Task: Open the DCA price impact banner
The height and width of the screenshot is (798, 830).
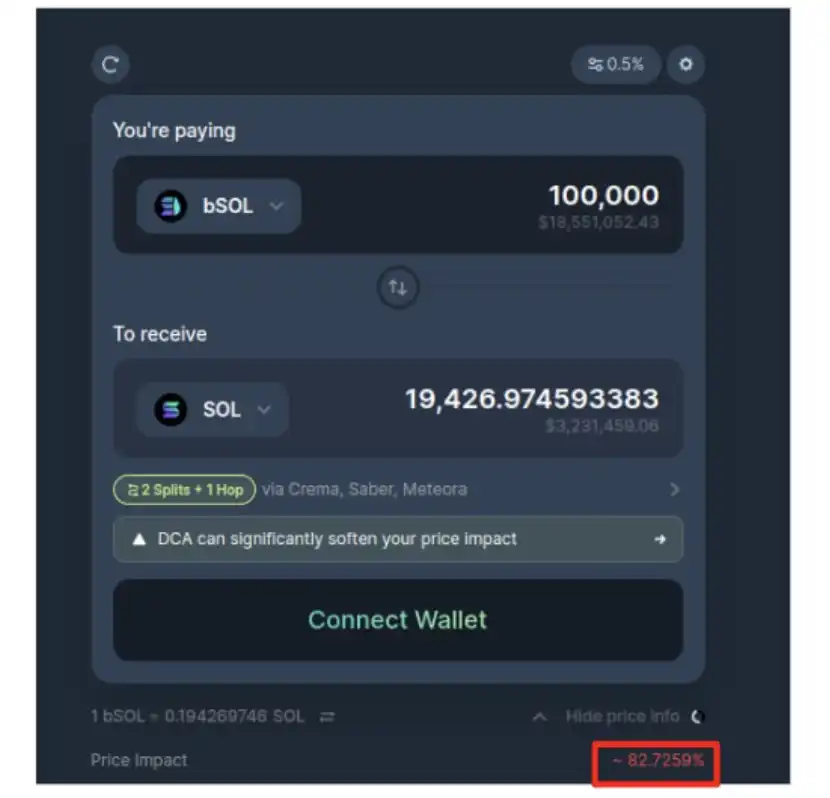Action: pyautogui.click(x=398, y=539)
